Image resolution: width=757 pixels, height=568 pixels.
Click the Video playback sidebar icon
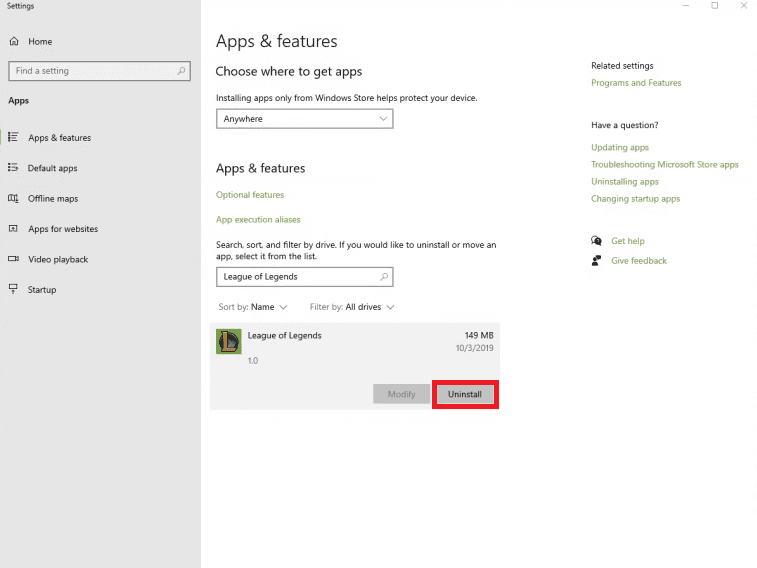[14, 259]
